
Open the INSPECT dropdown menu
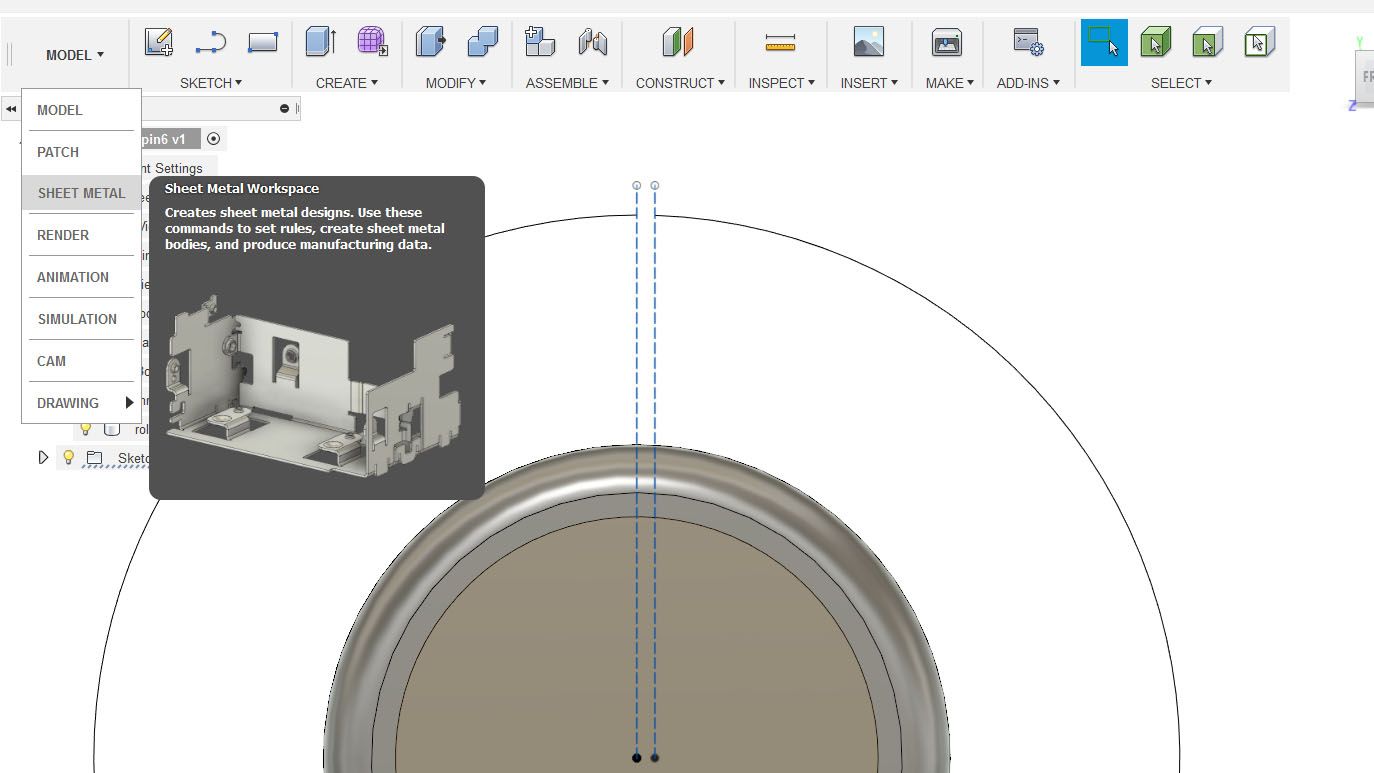[781, 83]
